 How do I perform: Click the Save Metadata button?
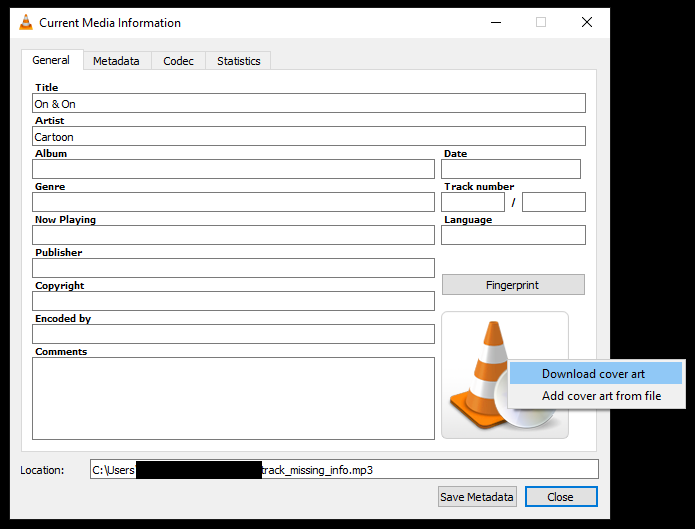tap(477, 497)
